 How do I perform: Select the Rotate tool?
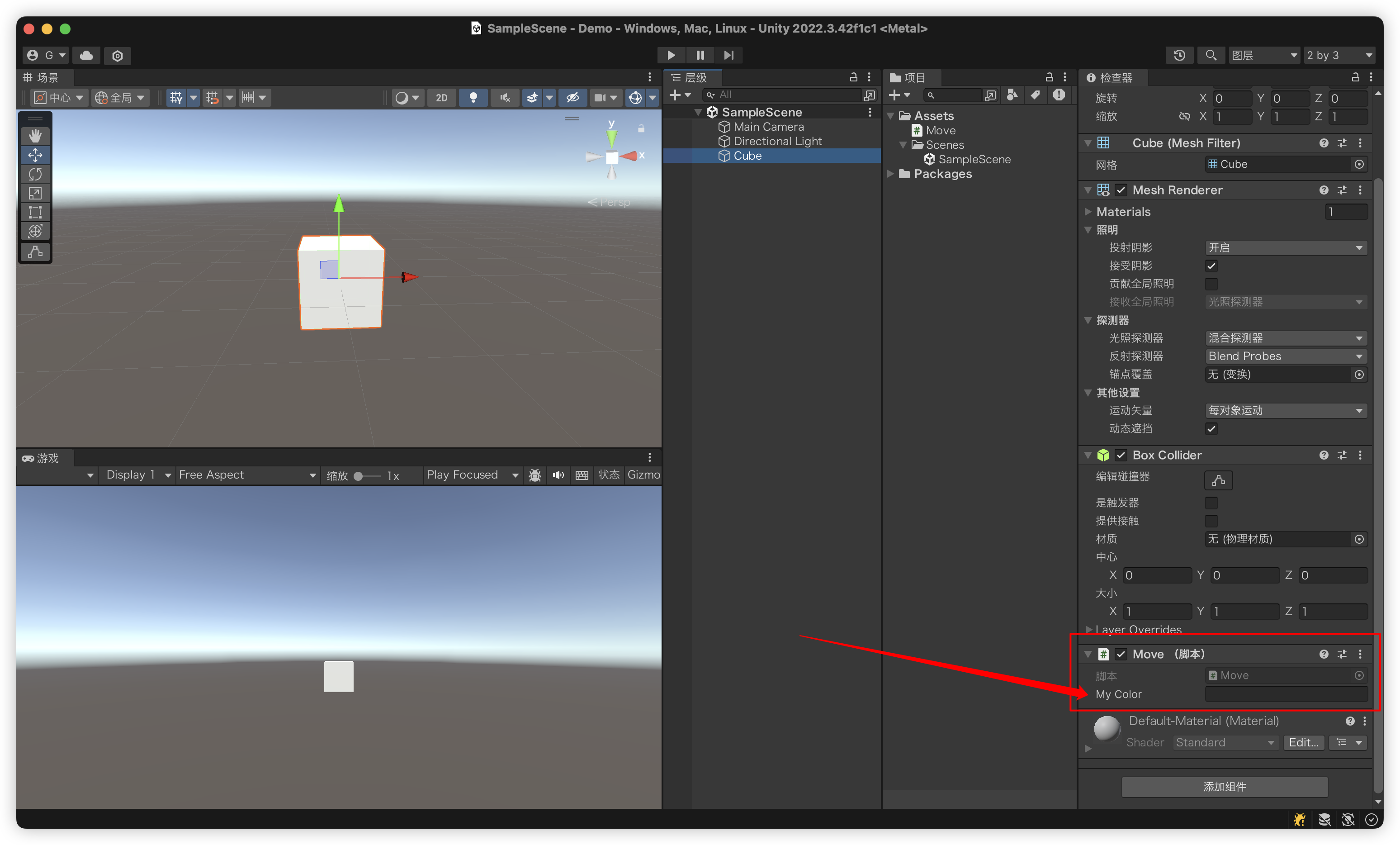35,174
